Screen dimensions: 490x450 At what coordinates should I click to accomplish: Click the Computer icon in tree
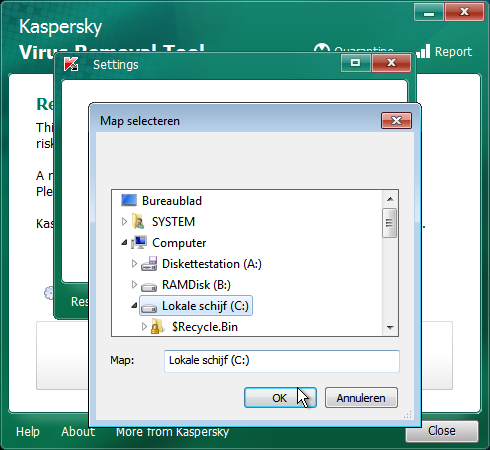click(x=139, y=242)
